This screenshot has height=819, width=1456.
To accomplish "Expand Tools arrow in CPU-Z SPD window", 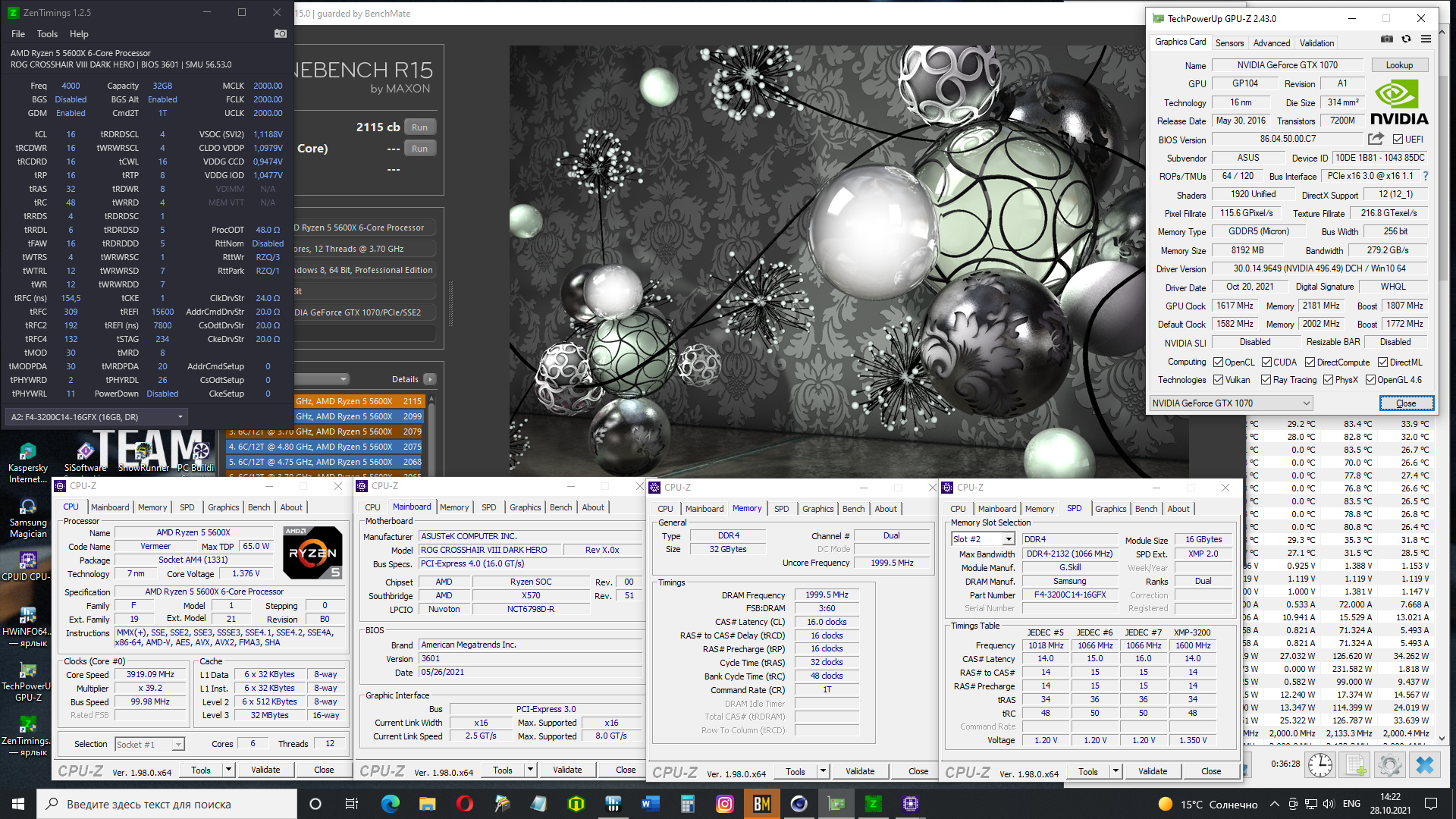I will point(1116,771).
